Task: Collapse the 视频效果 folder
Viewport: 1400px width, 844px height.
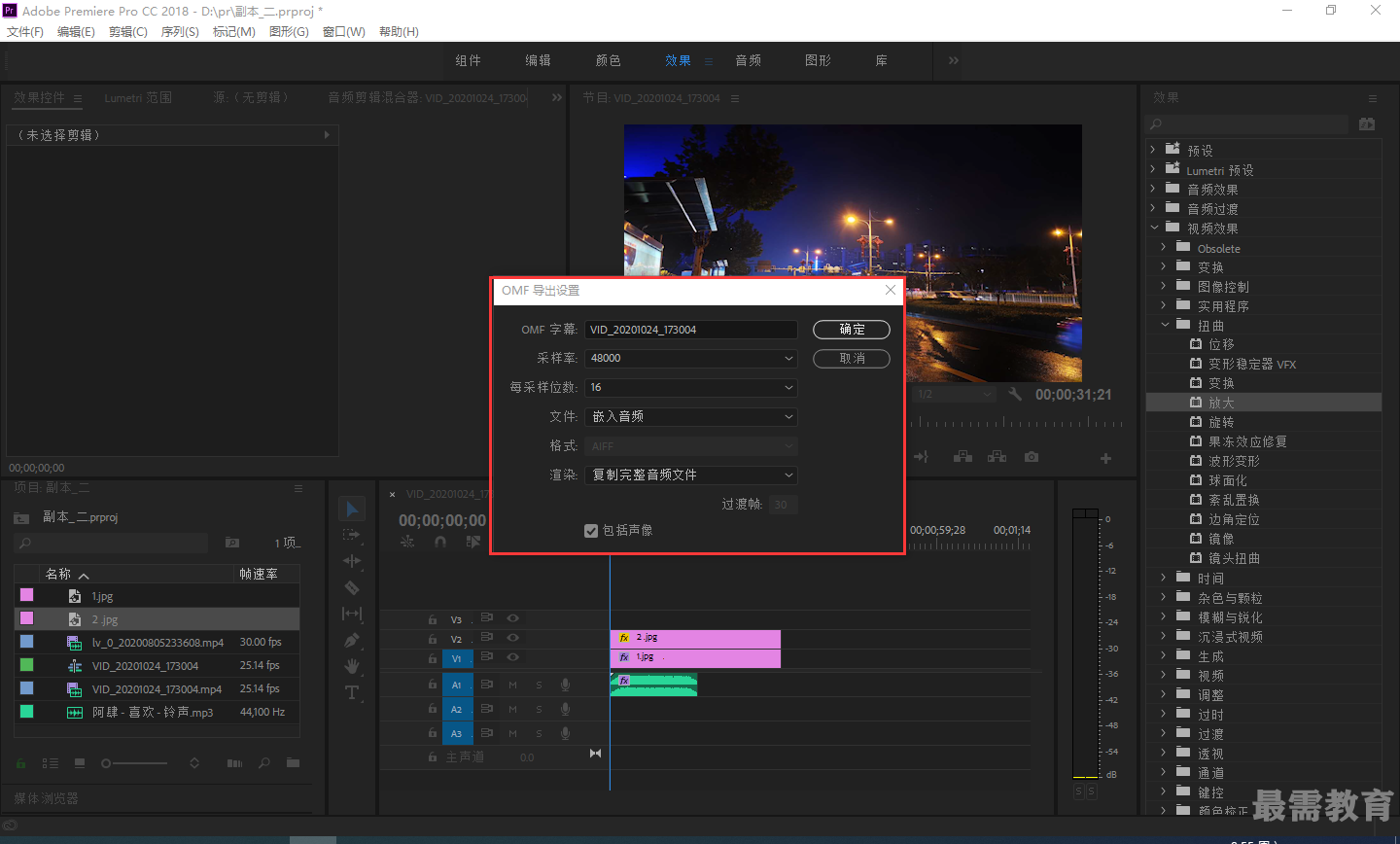Action: (1154, 228)
